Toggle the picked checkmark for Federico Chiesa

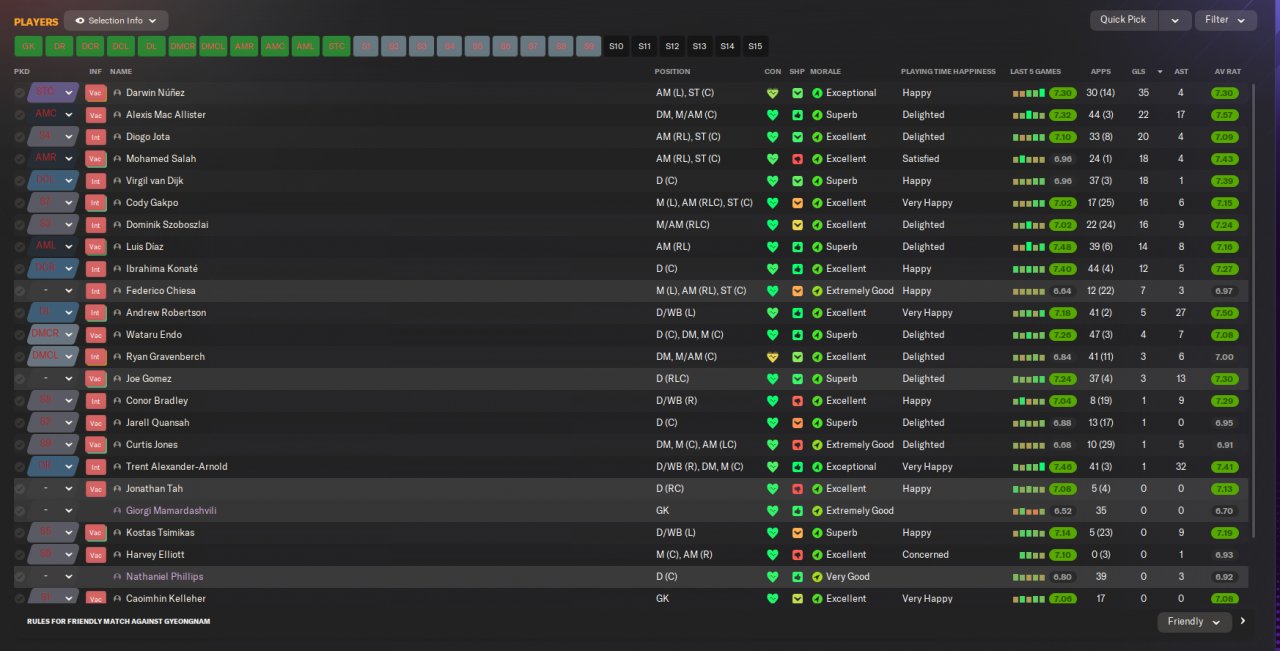(x=19, y=291)
